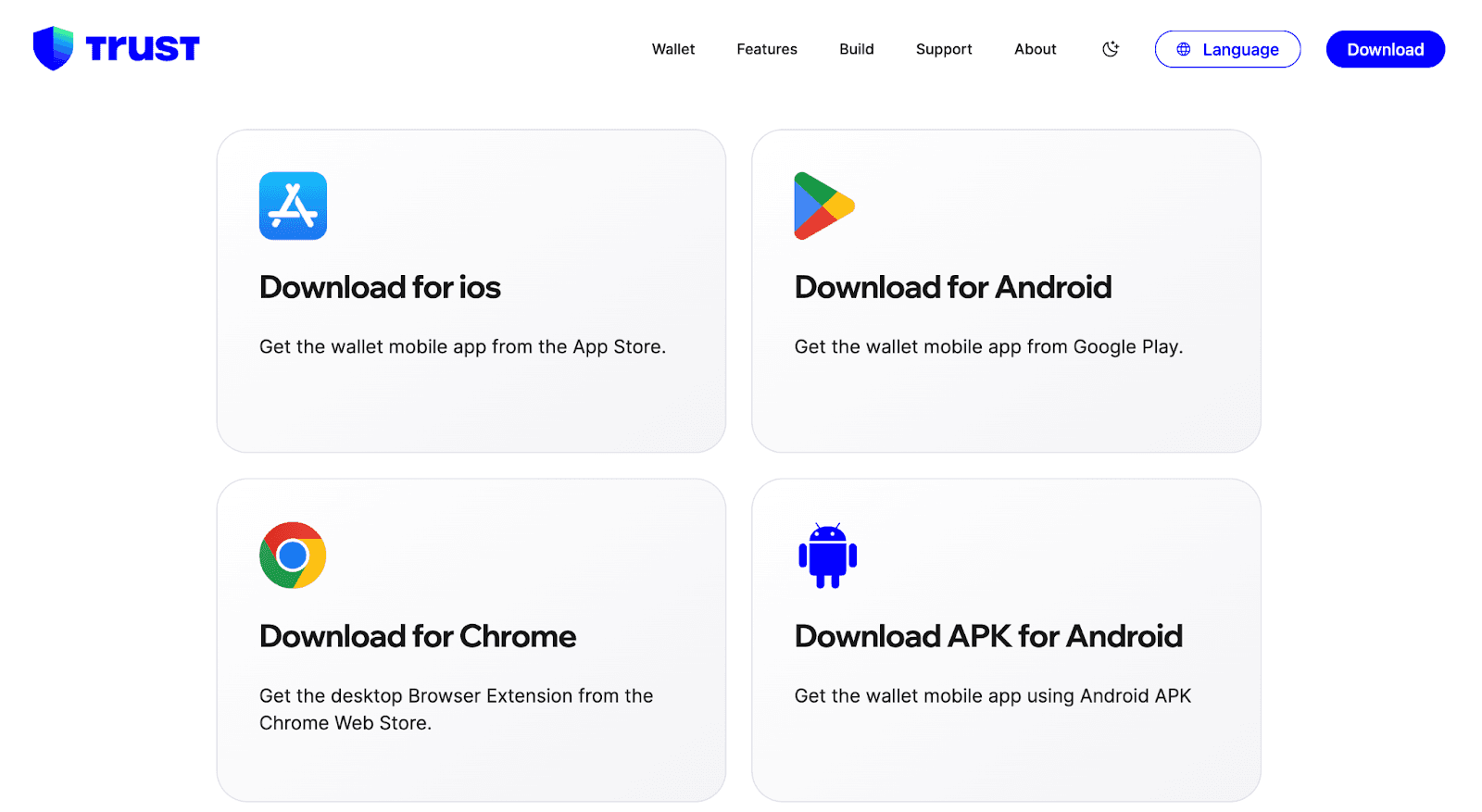This screenshot has width=1482, height=812.
Task: Open the Wallet menu
Action: pyautogui.click(x=673, y=49)
